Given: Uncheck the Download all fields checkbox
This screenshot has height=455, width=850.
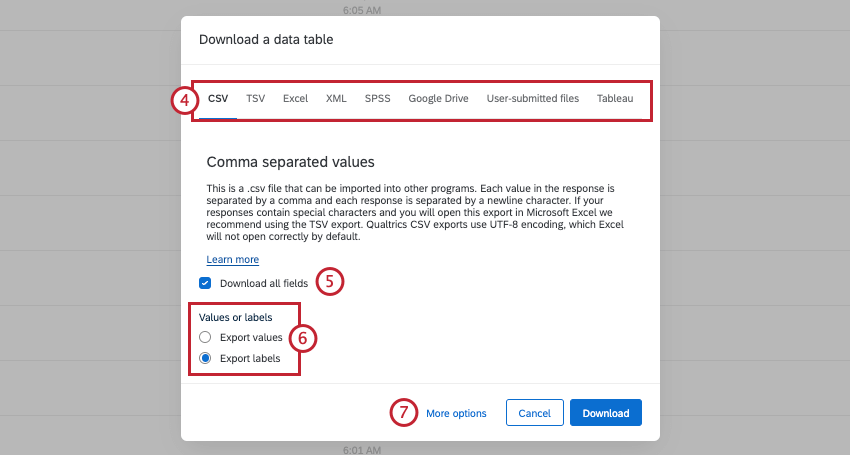Looking at the screenshot, I should point(205,283).
